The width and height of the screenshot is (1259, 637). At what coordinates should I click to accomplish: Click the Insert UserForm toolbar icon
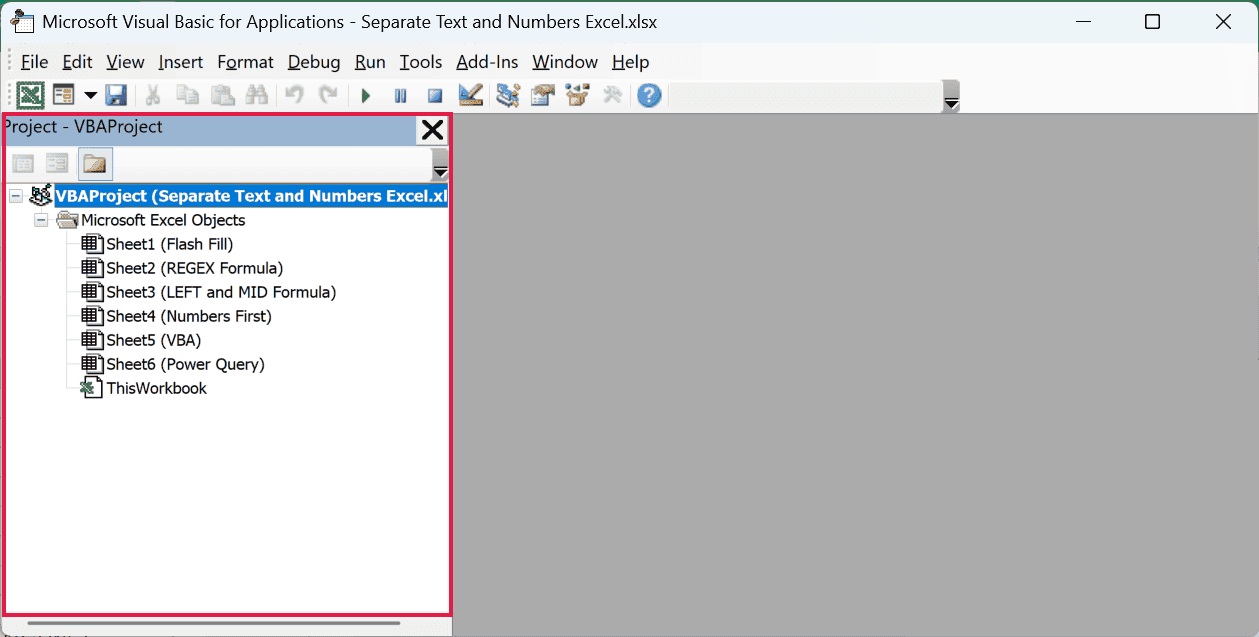64,95
